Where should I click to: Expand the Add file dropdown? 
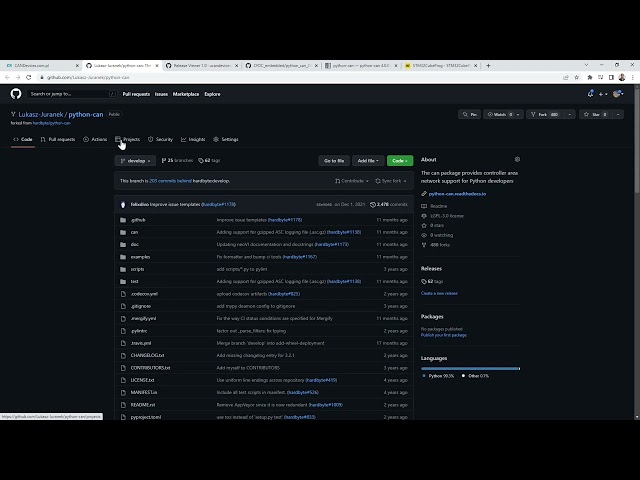pyautogui.click(x=368, y=161)
